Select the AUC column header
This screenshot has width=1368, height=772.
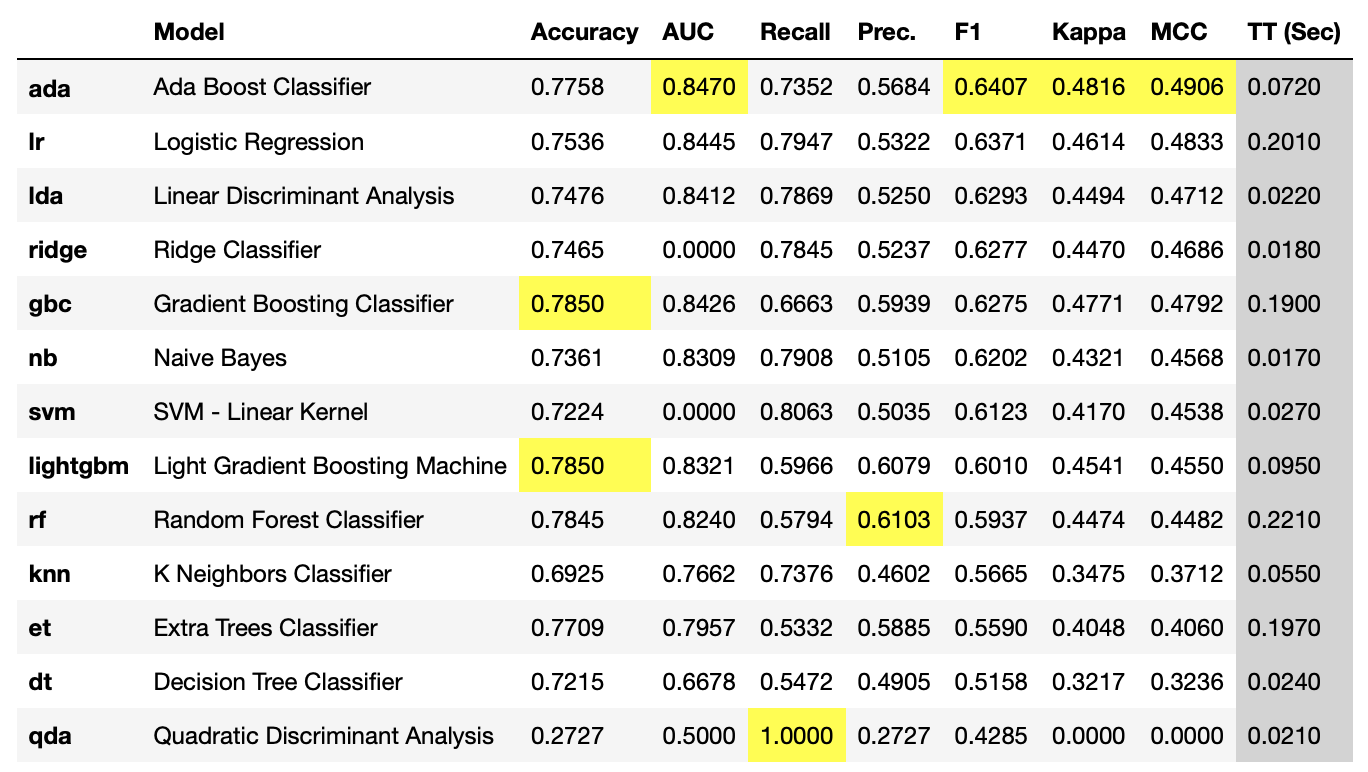[x=688, y=32]
